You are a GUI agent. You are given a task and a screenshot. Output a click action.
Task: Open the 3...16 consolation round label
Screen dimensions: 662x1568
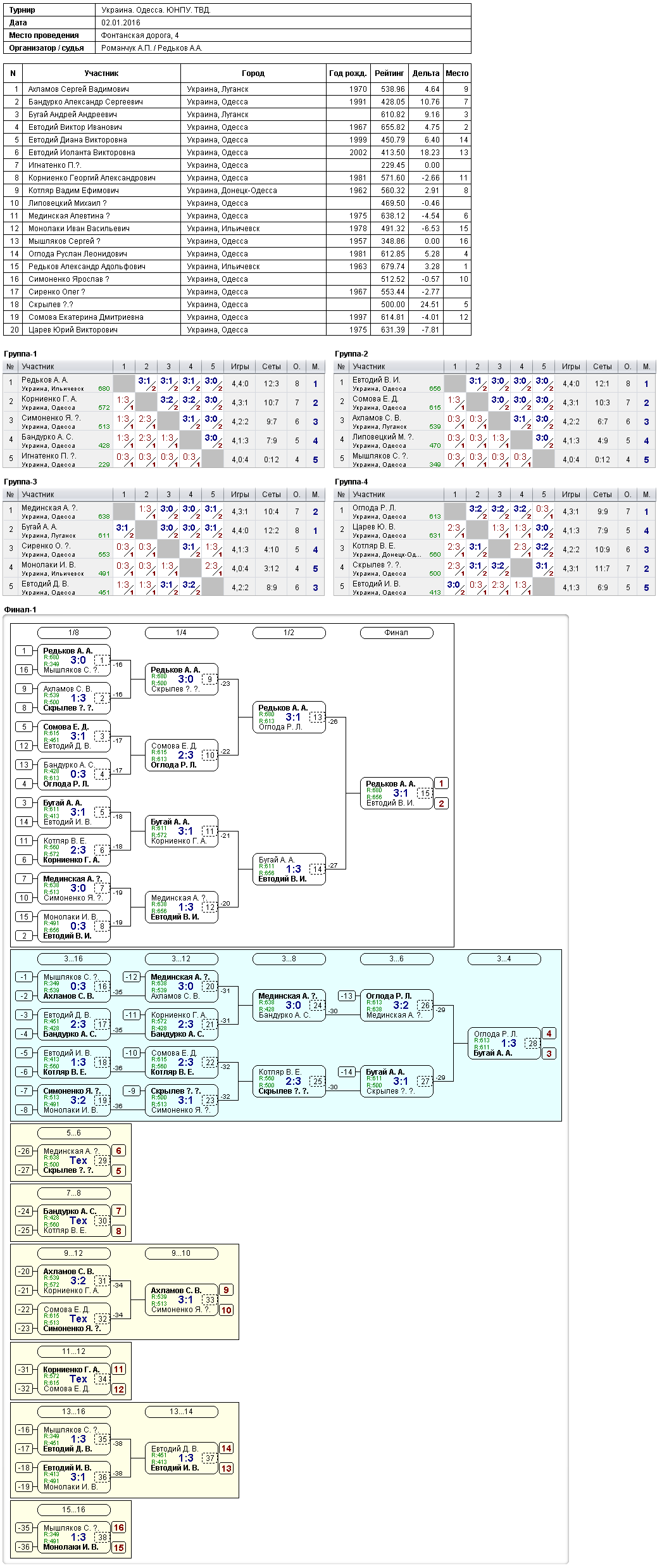point(74,959)
